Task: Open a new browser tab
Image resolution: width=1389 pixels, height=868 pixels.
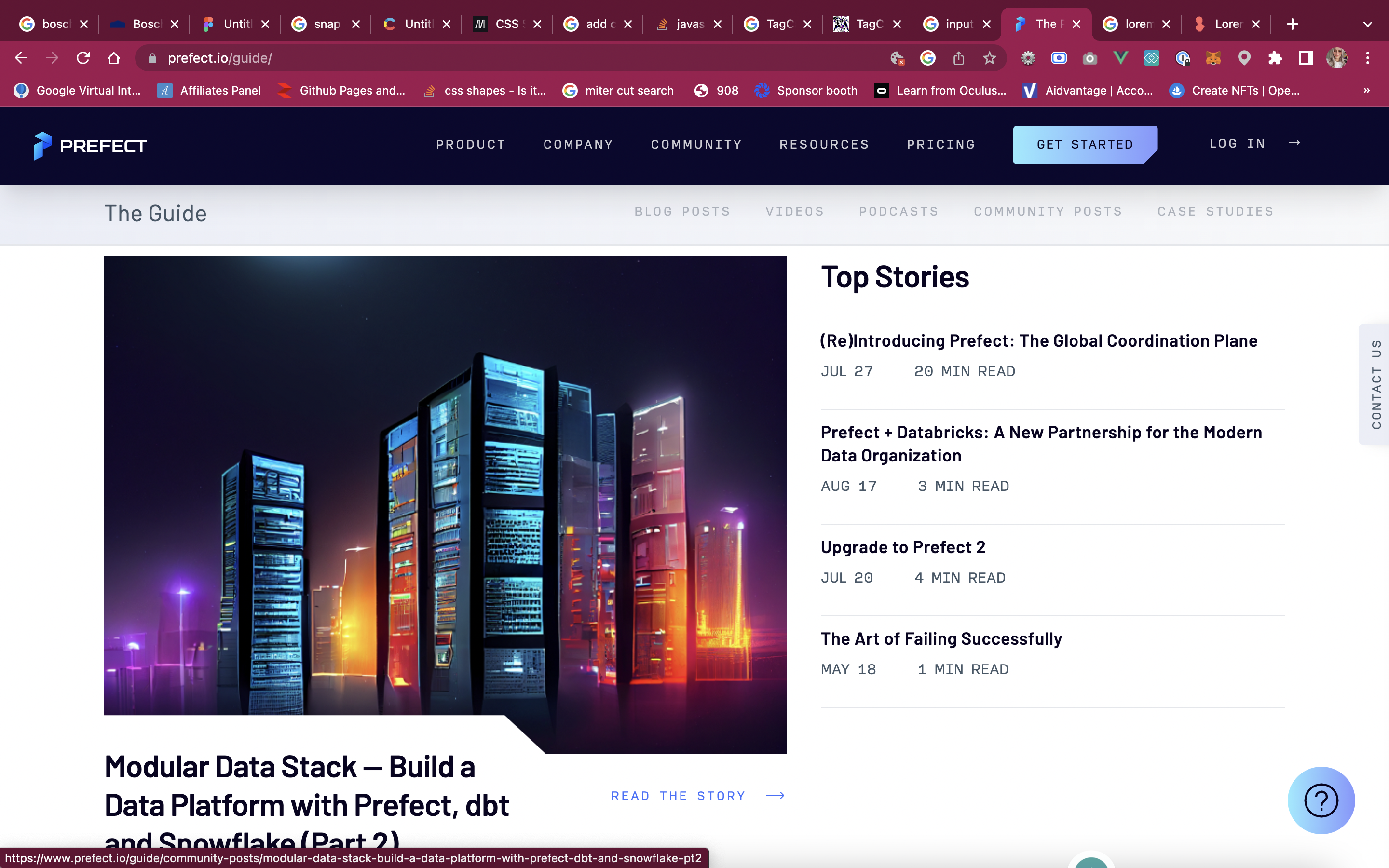Action: click(1292, 24)
